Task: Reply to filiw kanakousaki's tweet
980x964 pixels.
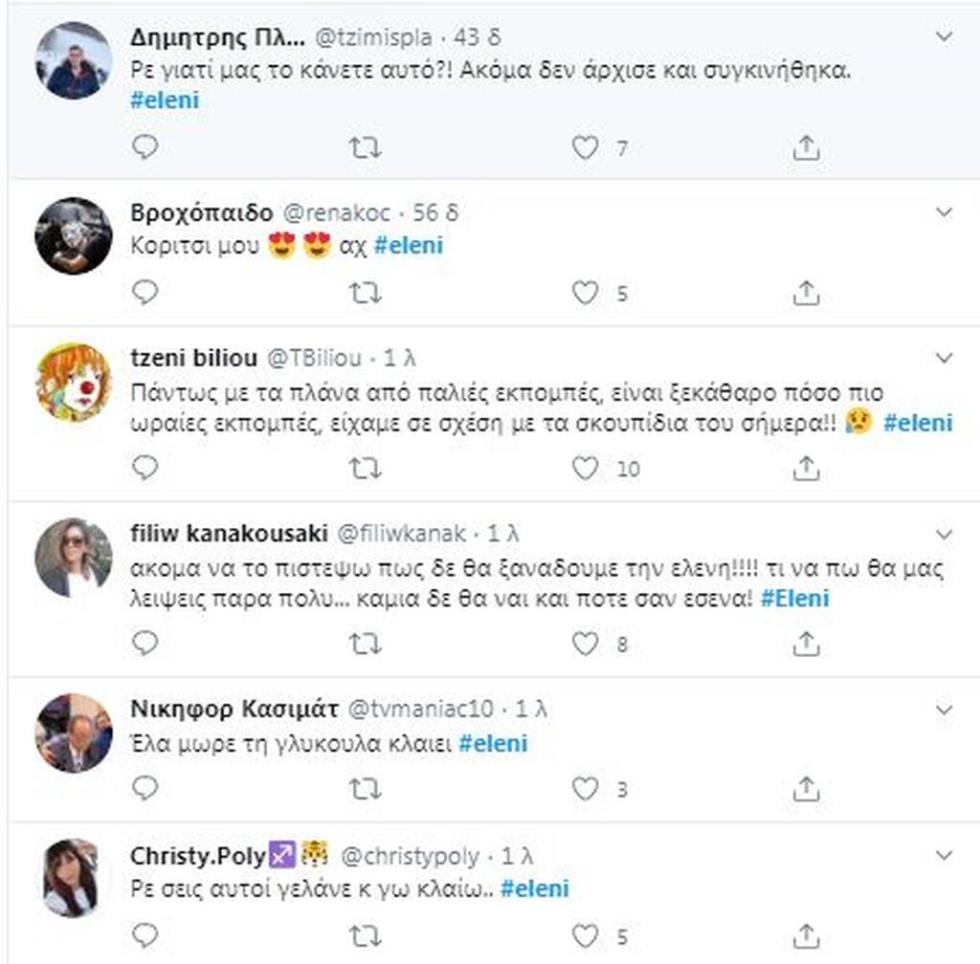Action: tap(145, 644)
